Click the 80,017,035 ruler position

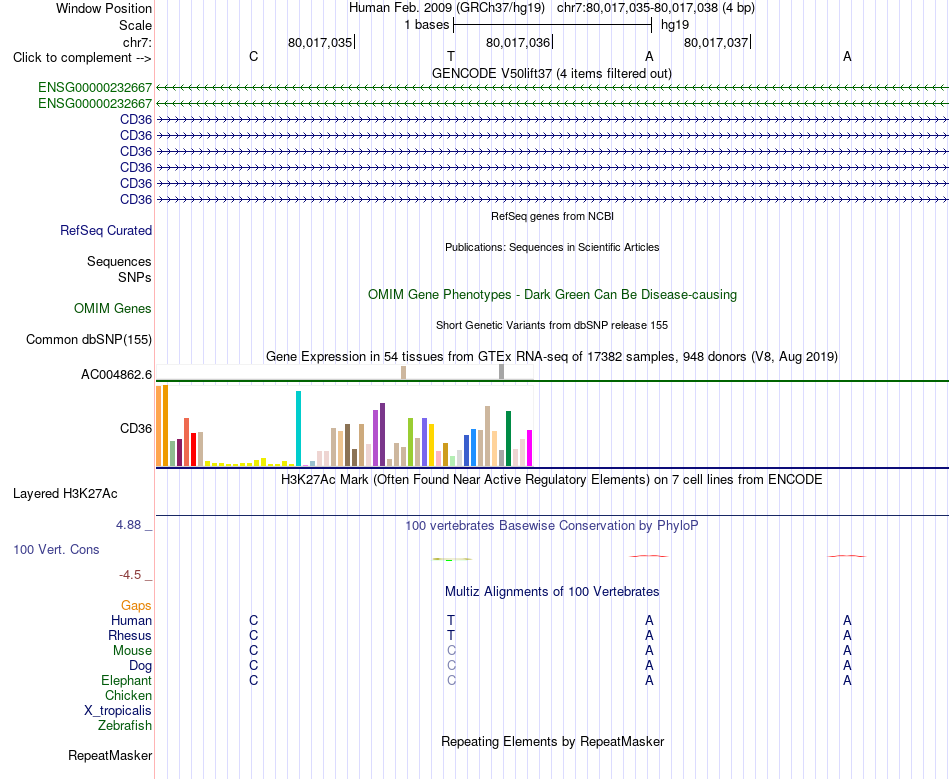click(320, 42)
